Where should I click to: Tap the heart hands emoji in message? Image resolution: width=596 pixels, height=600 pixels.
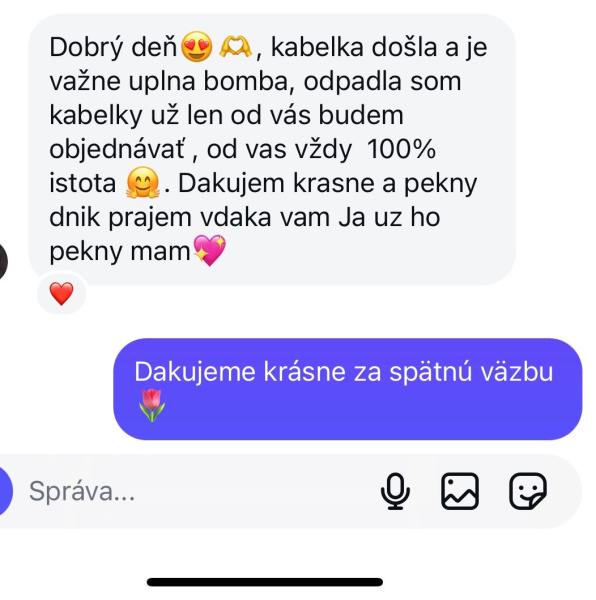point(235,47)
